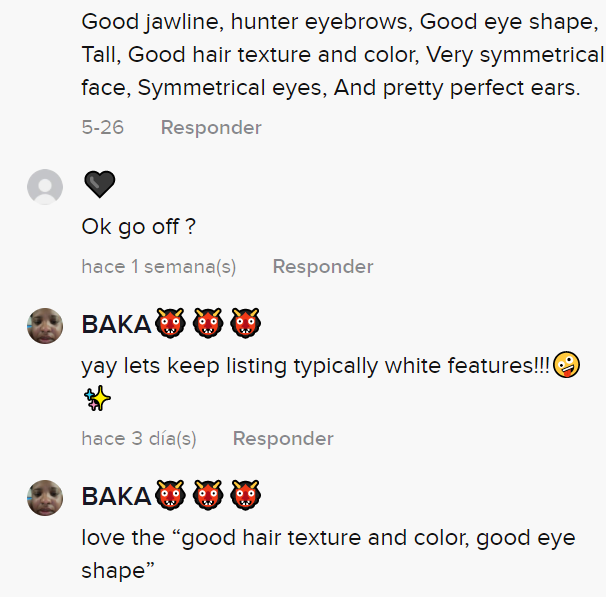Open the second BAKA comment's profile picture
The image size is (606, 597).
click(45, 498)
